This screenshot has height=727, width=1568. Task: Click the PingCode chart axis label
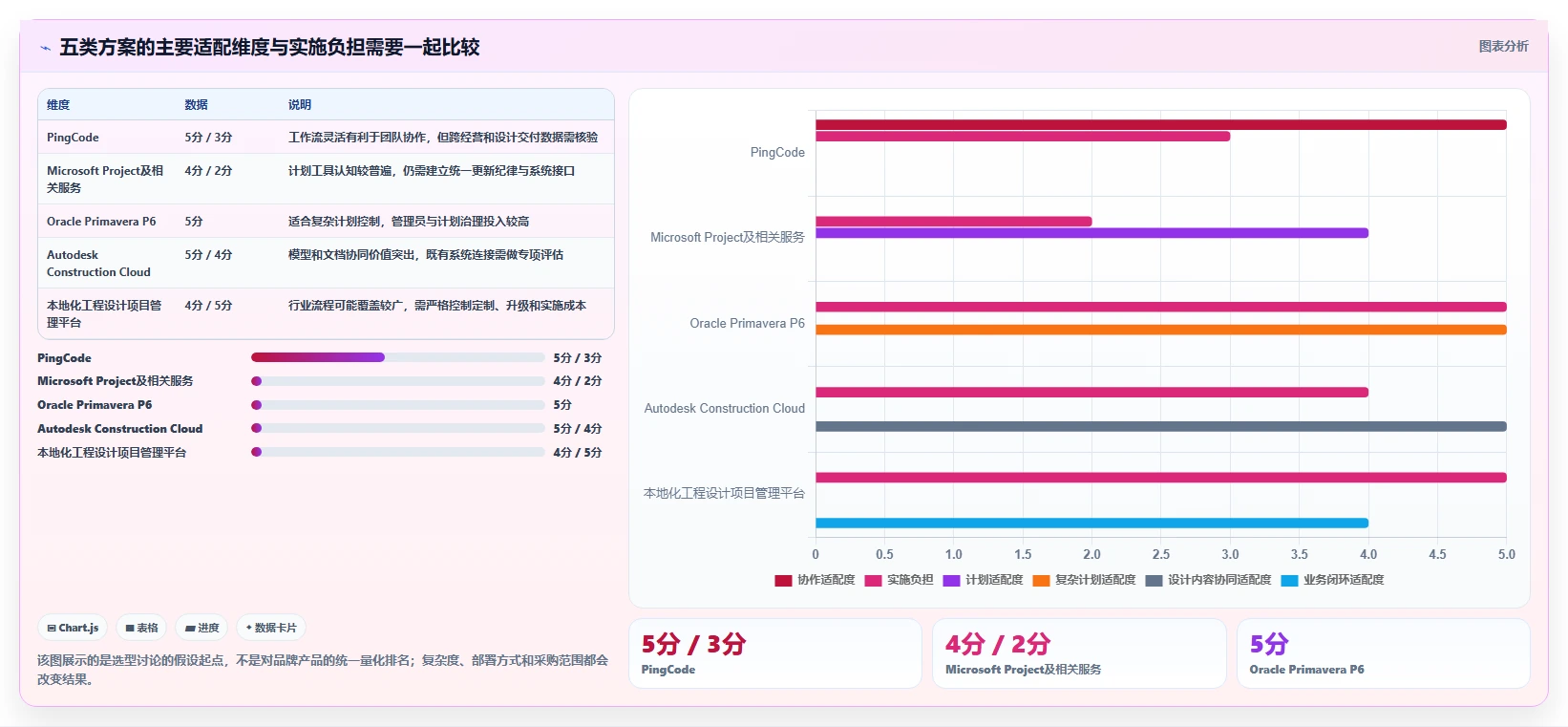pyautogui.click(x=777, y=153)
